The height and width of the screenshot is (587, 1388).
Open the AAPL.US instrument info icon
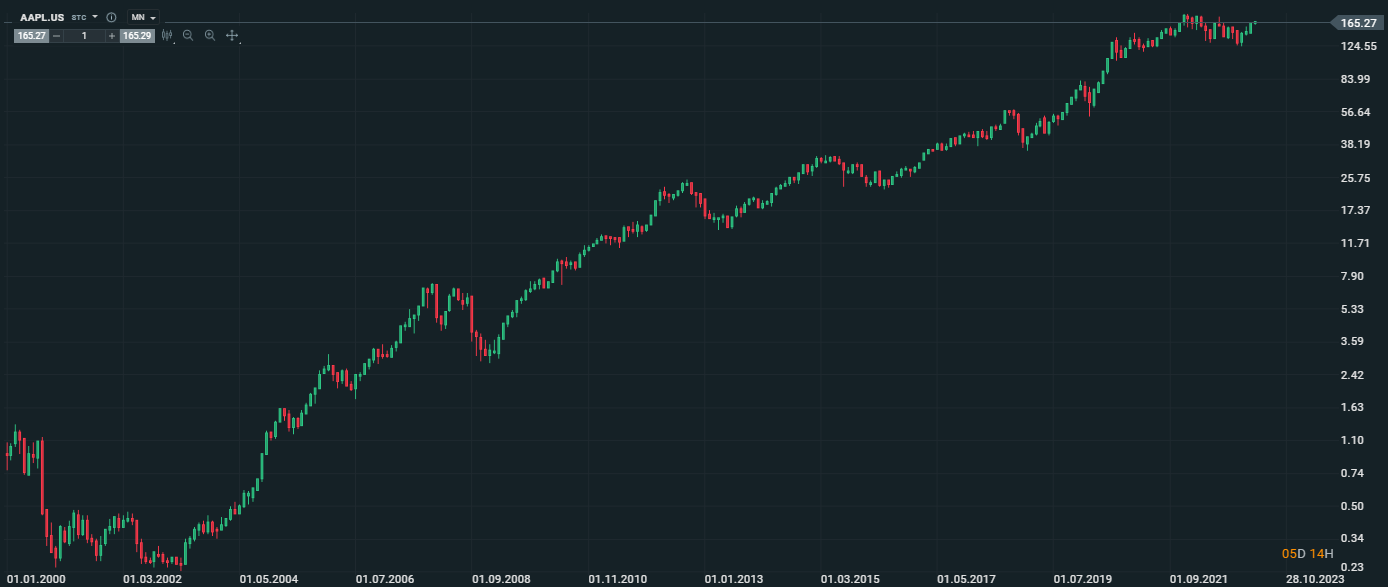[111, 18]
